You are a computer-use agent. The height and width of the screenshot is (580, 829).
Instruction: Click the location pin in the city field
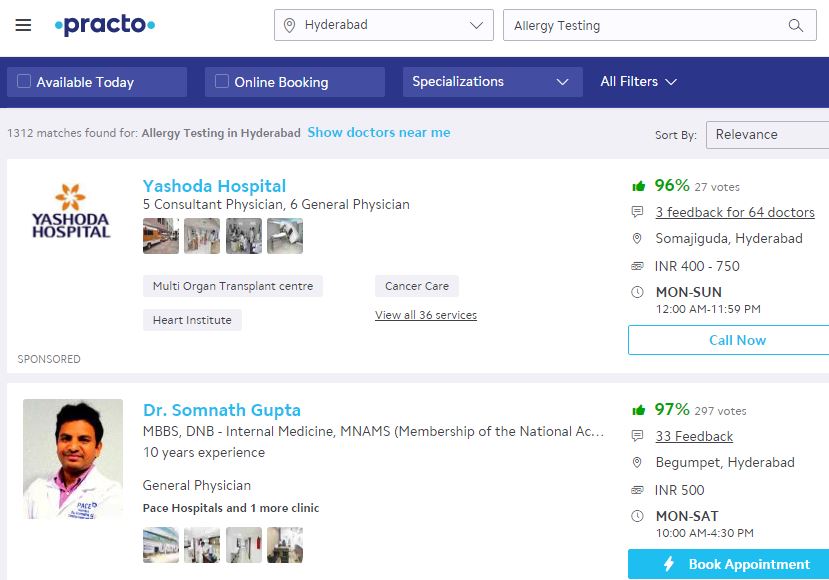(289, 25)
